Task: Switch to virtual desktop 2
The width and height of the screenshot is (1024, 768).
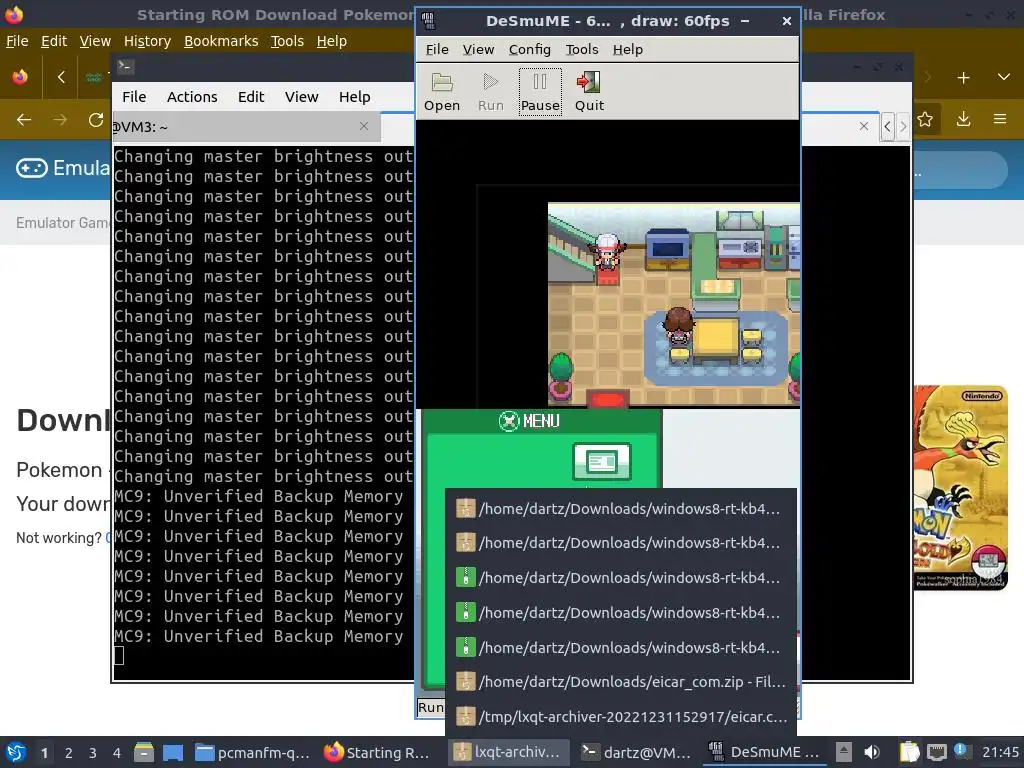Action: pos(69,753)
